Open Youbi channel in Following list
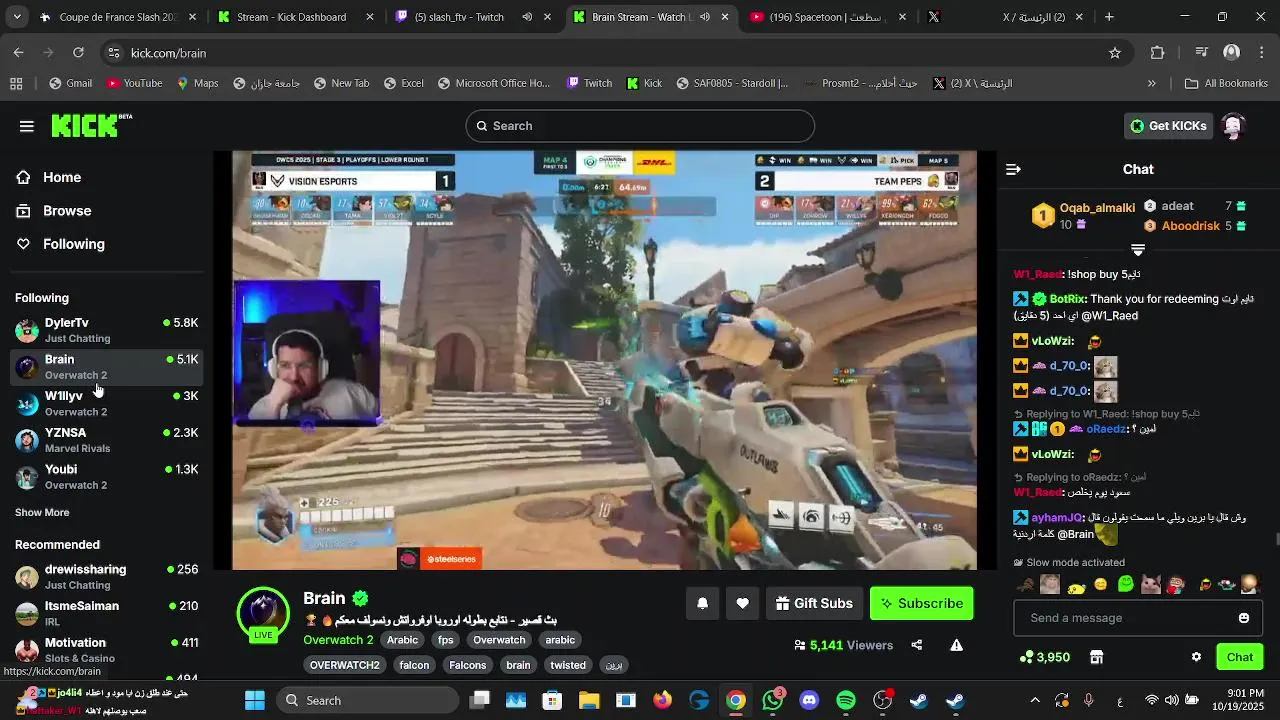 (106, 476)
